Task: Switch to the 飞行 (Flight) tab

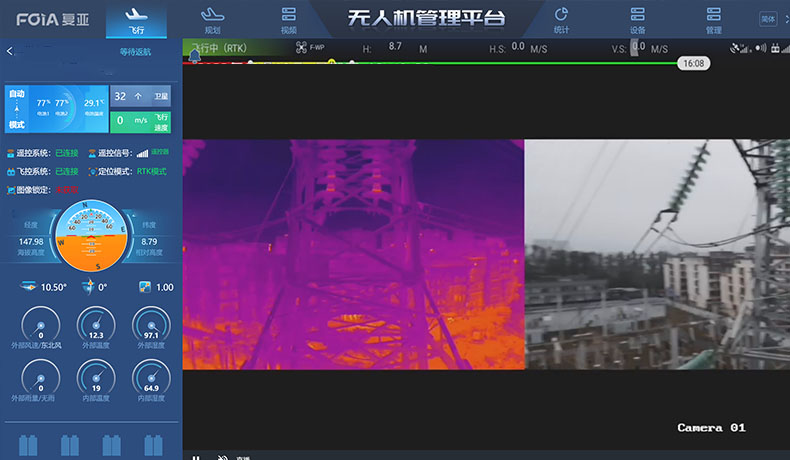Action: 137,20
